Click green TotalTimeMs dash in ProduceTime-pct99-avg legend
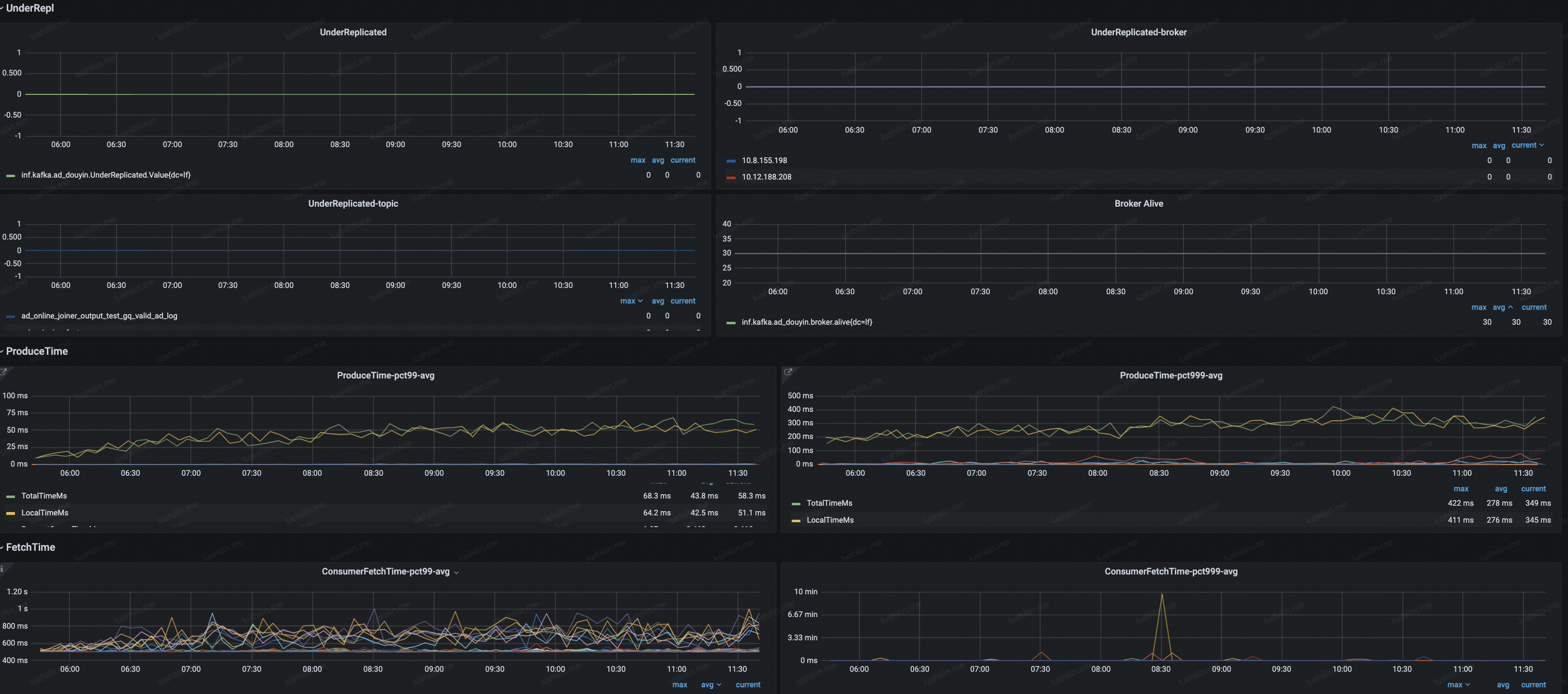Viewport: 1568px width, 694px height. (x=10, y=496)
